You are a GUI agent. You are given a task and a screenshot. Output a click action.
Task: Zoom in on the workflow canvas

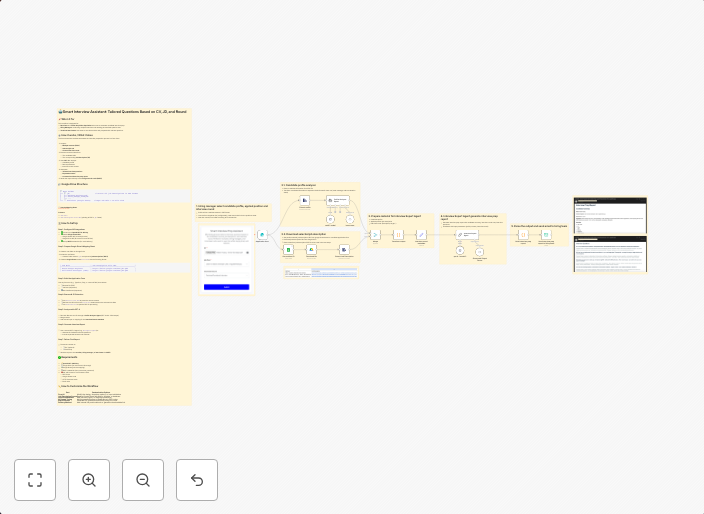[89, 480]
